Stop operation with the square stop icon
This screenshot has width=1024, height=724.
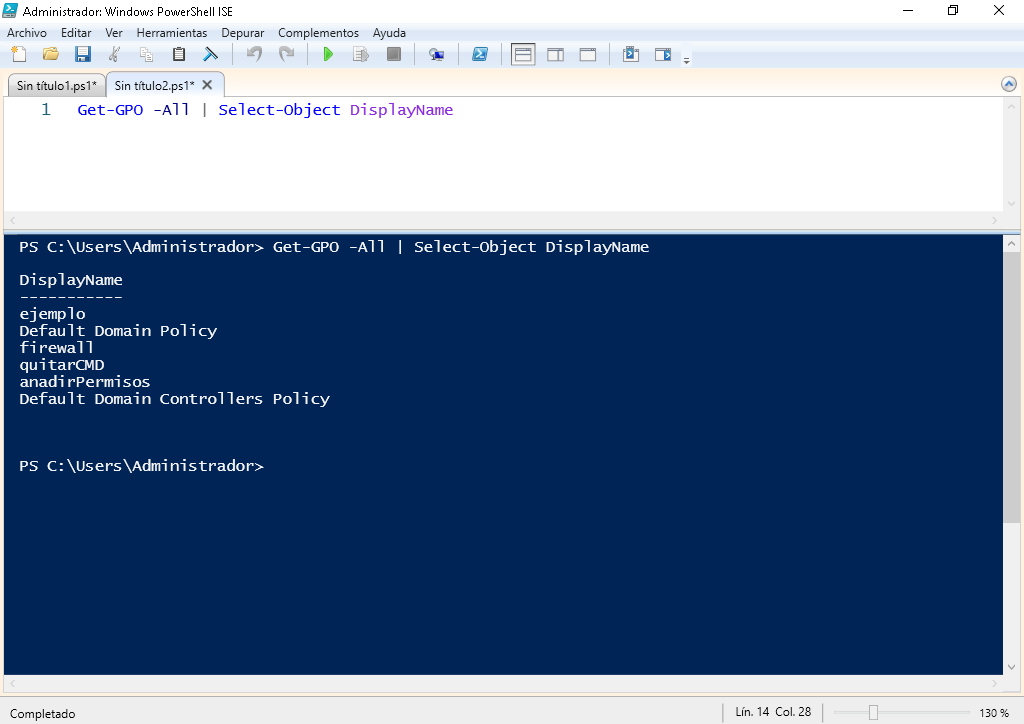(x=393, y=54)
